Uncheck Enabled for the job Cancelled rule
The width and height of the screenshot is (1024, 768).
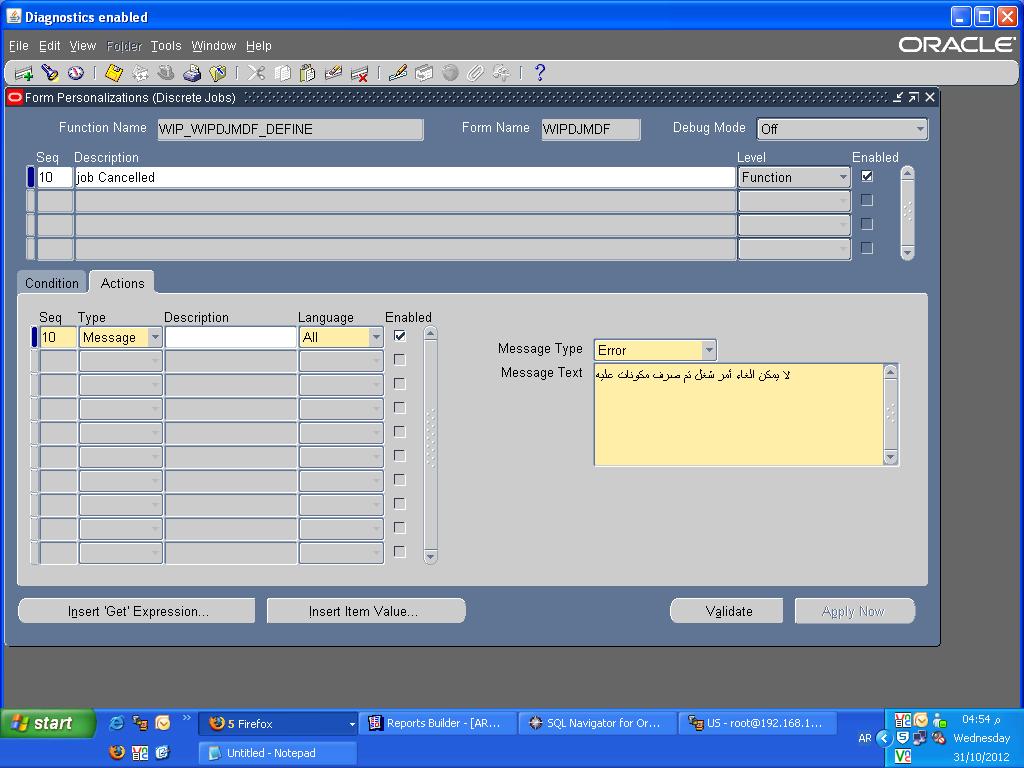click(867, 176)
